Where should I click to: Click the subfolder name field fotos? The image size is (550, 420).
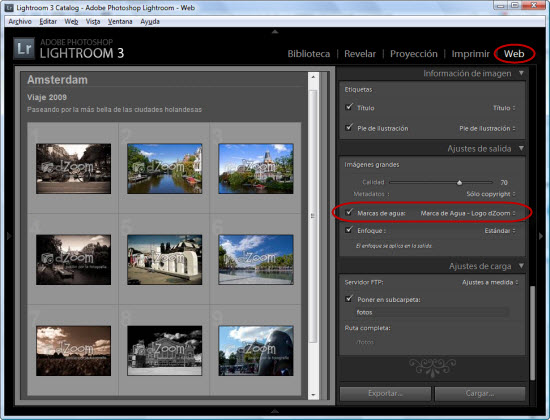click(x=431, y=312)
